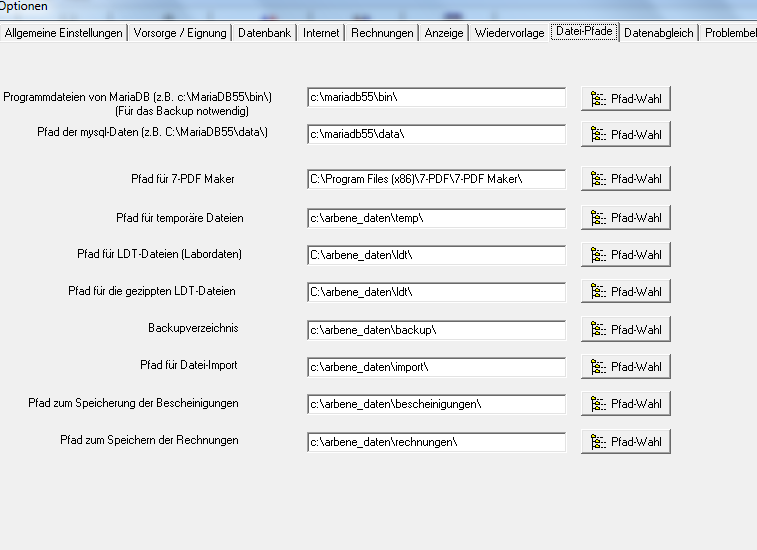Click folder-tree icon beside mysql data path
The width and height of the screenshot is (757, 550).
[599, 135]
